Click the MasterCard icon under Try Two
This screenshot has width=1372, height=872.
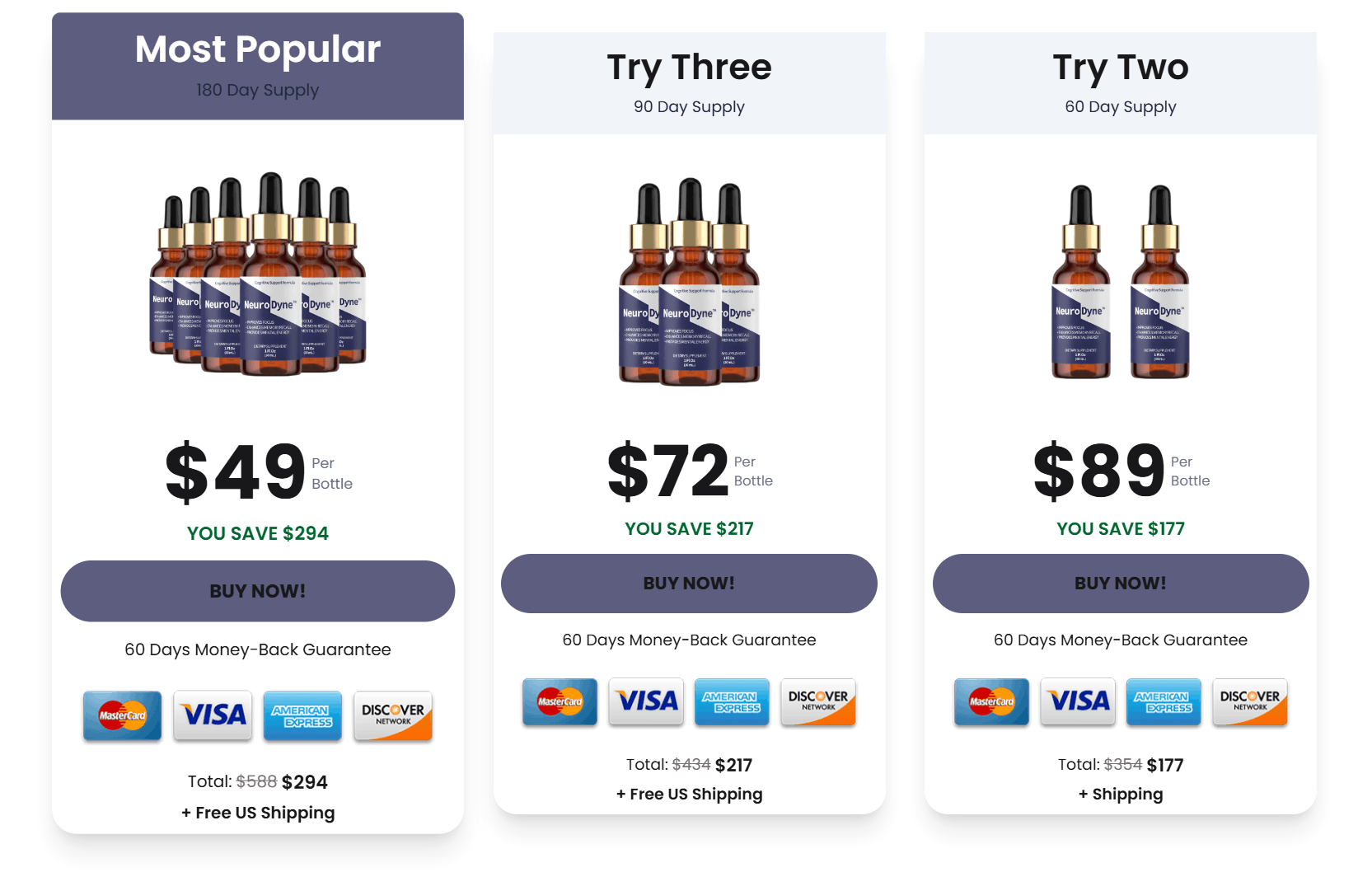click(x=991, y=701)
